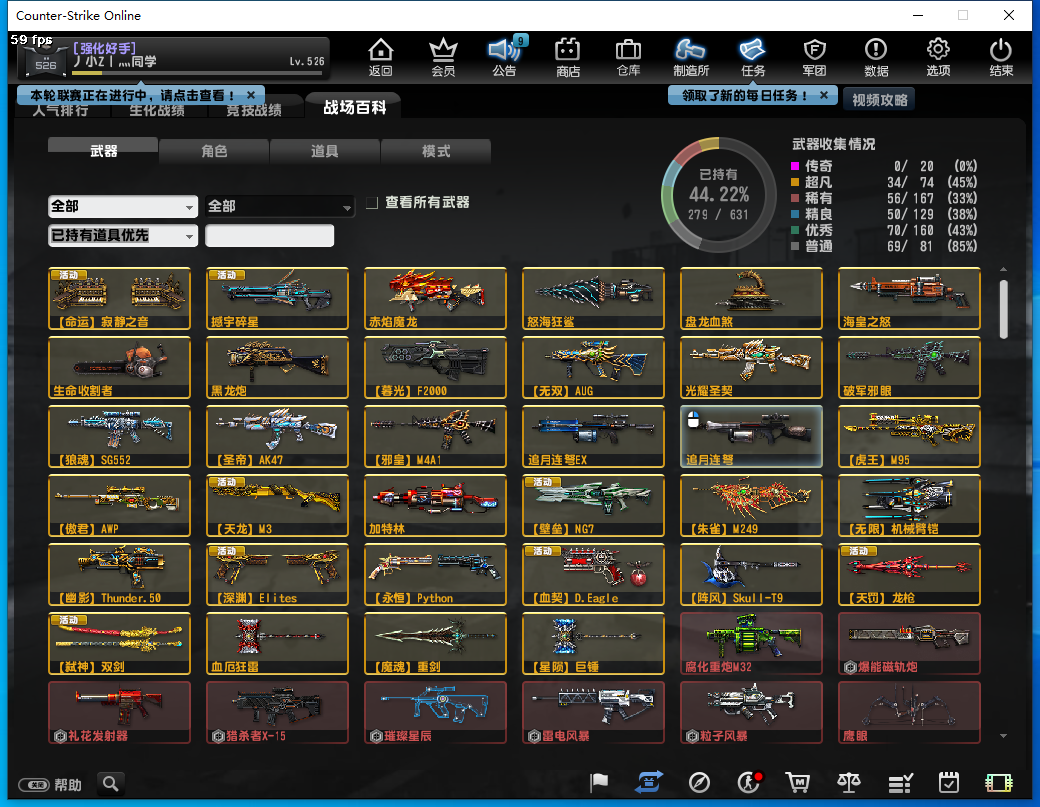The height and width of the screenshot is (807, 1040).
Task: Expand the second 全部 filter dropdown
Action: pos(279,206)
